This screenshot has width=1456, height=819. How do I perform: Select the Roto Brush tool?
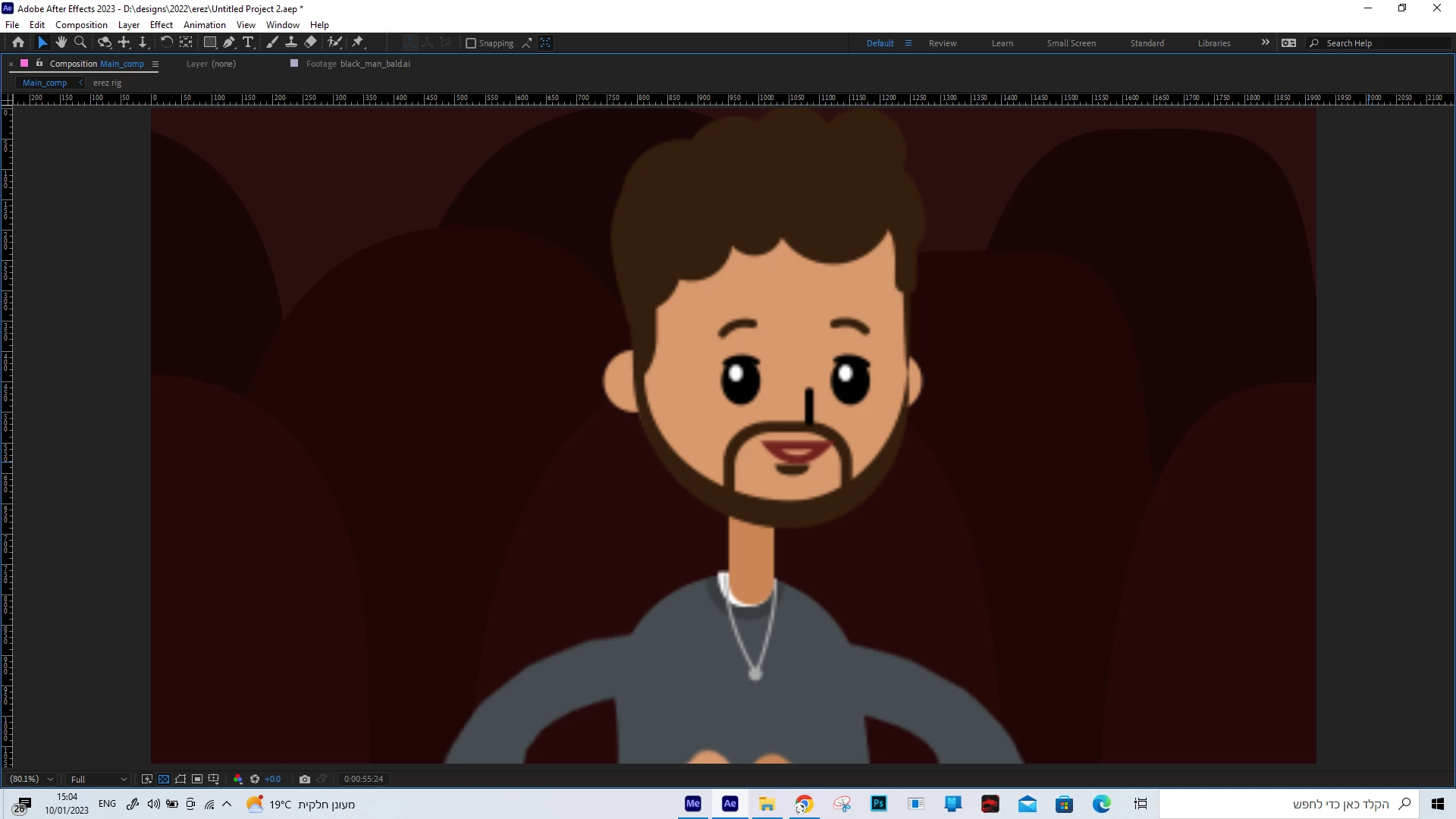(x=334, y=42)
